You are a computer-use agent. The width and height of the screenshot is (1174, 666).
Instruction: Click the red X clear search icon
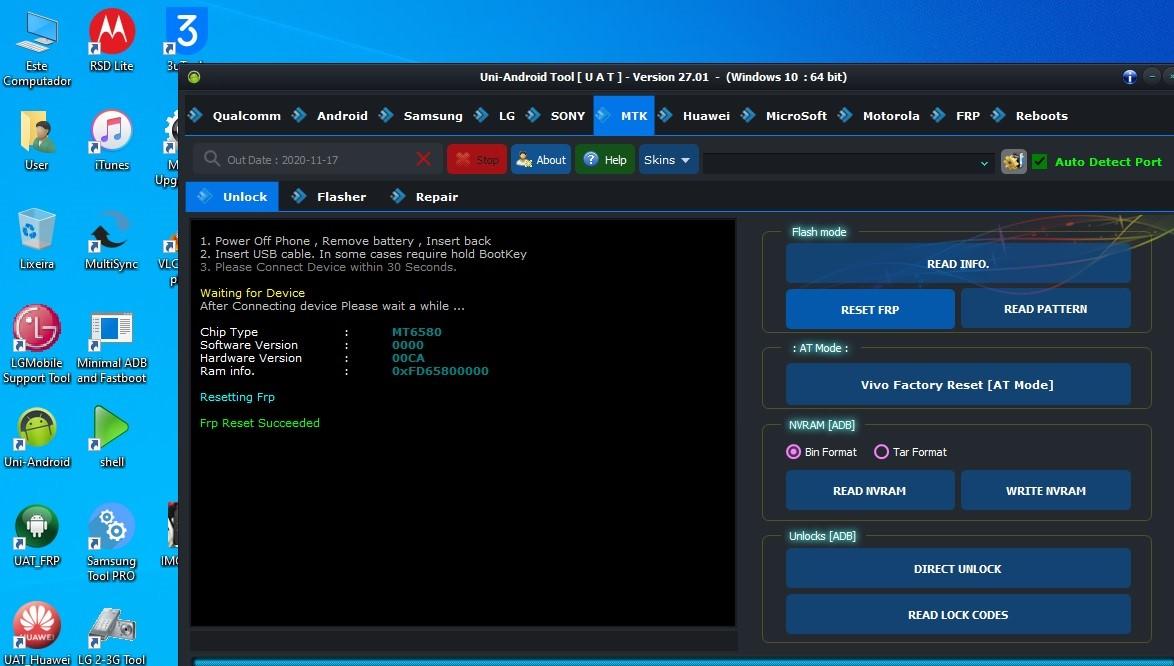click(x=423, y=159)
